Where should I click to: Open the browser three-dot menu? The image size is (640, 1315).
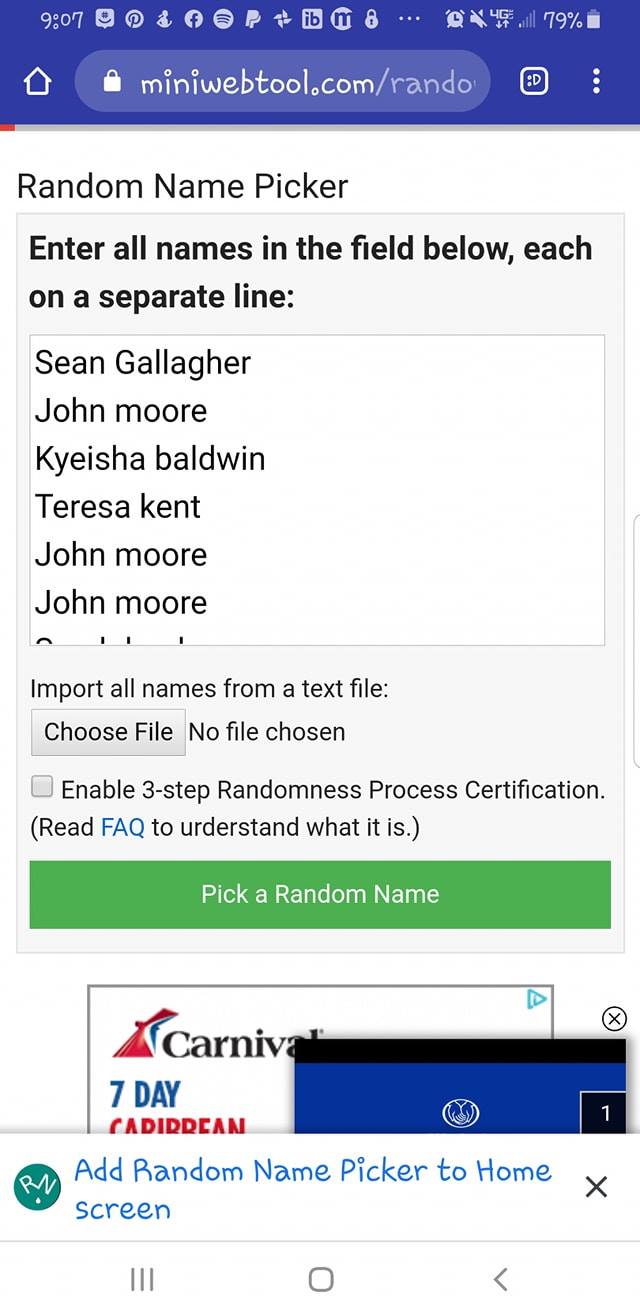pyautogui.click(x=596, y=83)
